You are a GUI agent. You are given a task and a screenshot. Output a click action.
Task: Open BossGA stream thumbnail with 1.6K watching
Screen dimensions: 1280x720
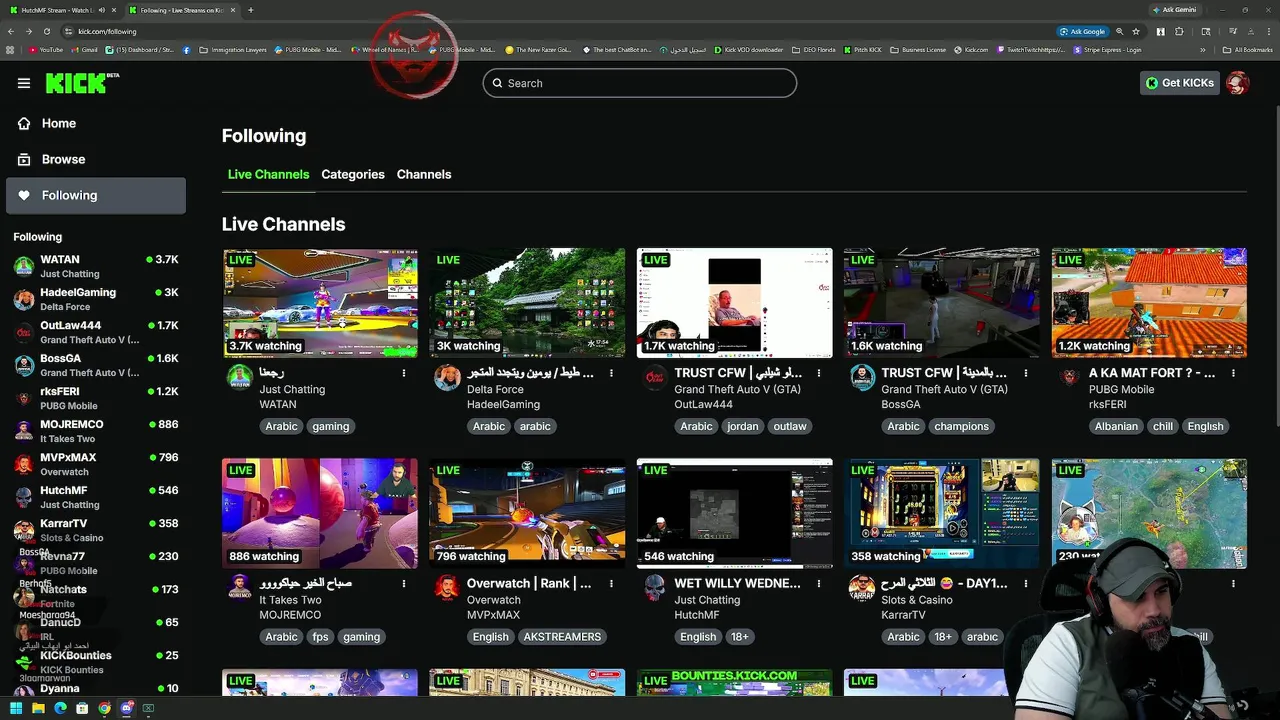coord(941,303)
